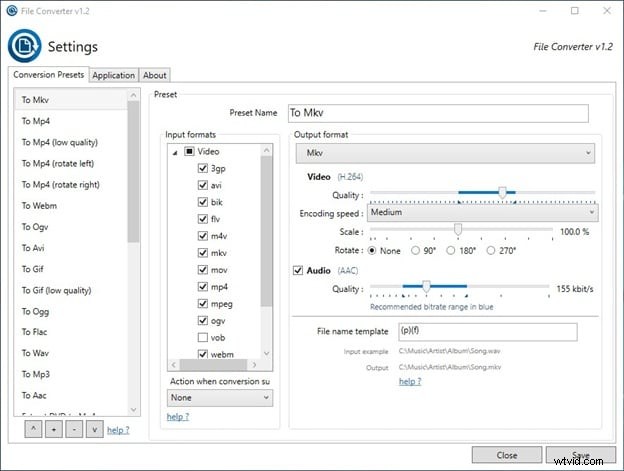Viewport: 624px width, 471px height.
Task: Select the To Ogg preset
Action: coord(71,311)
